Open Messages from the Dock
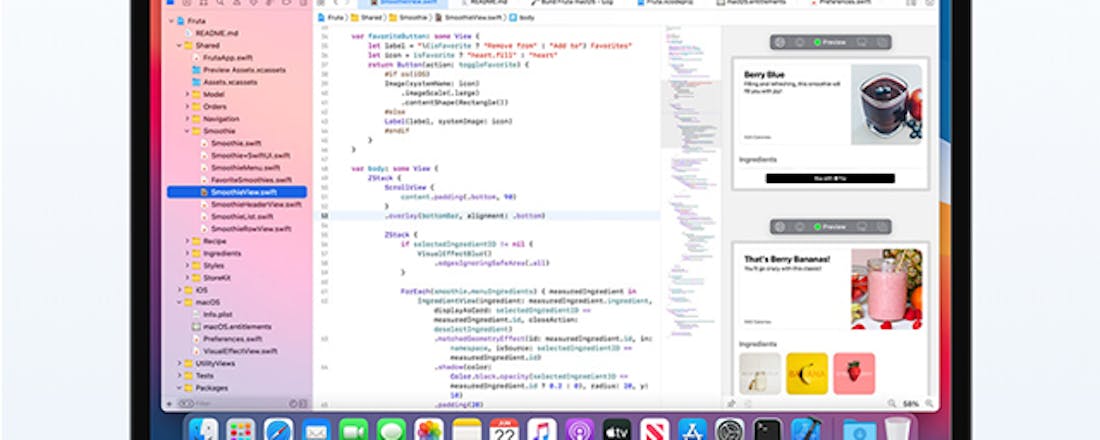Image resolution: width=1100 pixels, height=440 pixels. click(391, 429)
